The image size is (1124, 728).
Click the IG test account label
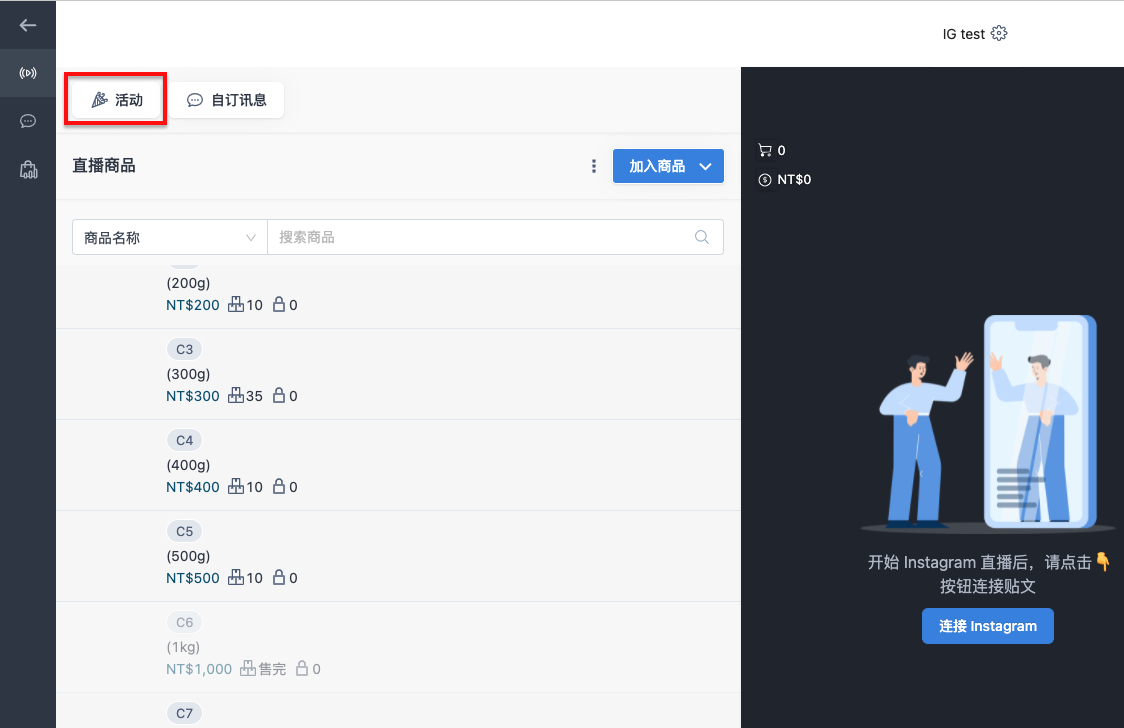point(963,34)
